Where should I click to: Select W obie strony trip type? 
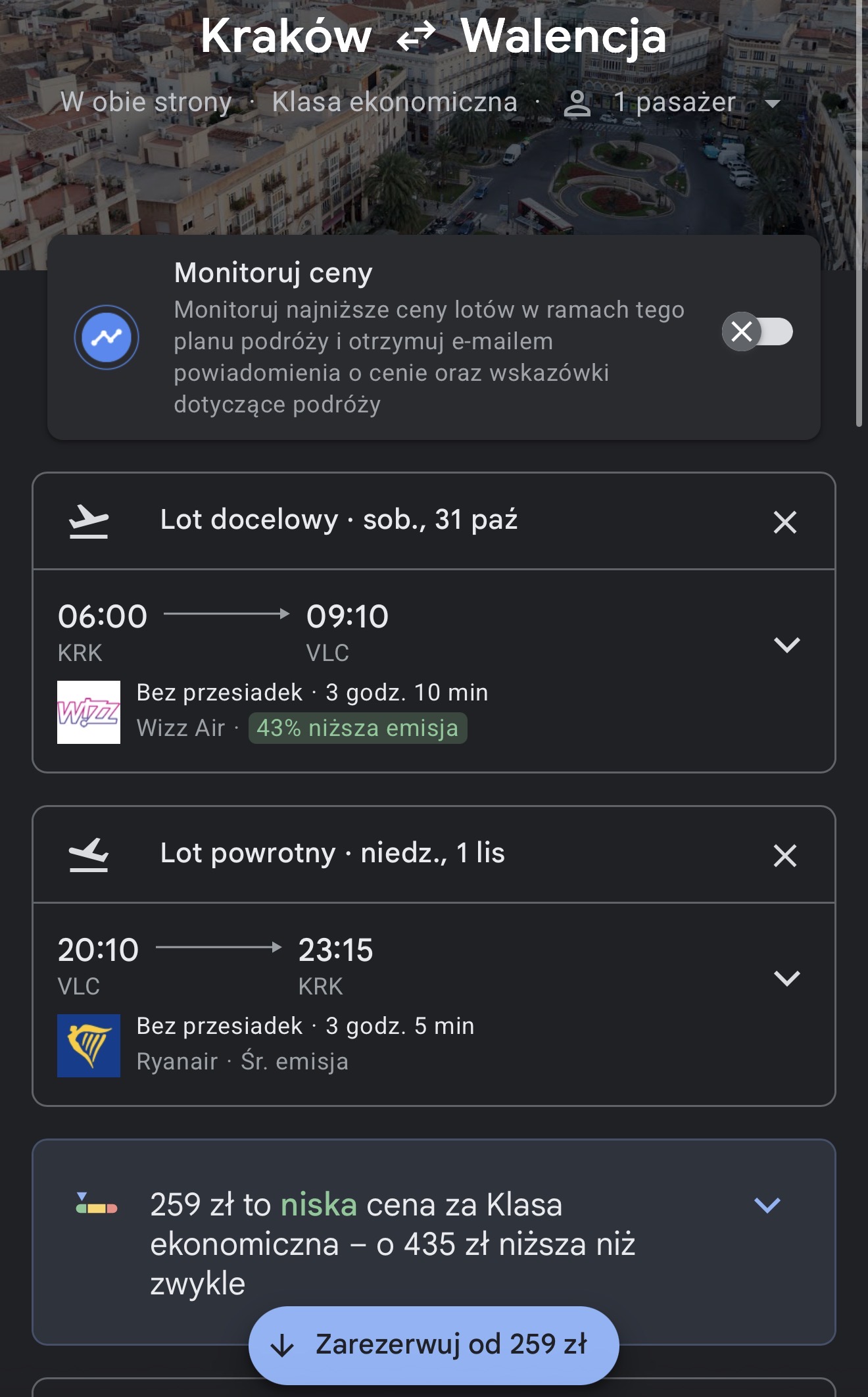pyautogui.click(x=146, y=102)
